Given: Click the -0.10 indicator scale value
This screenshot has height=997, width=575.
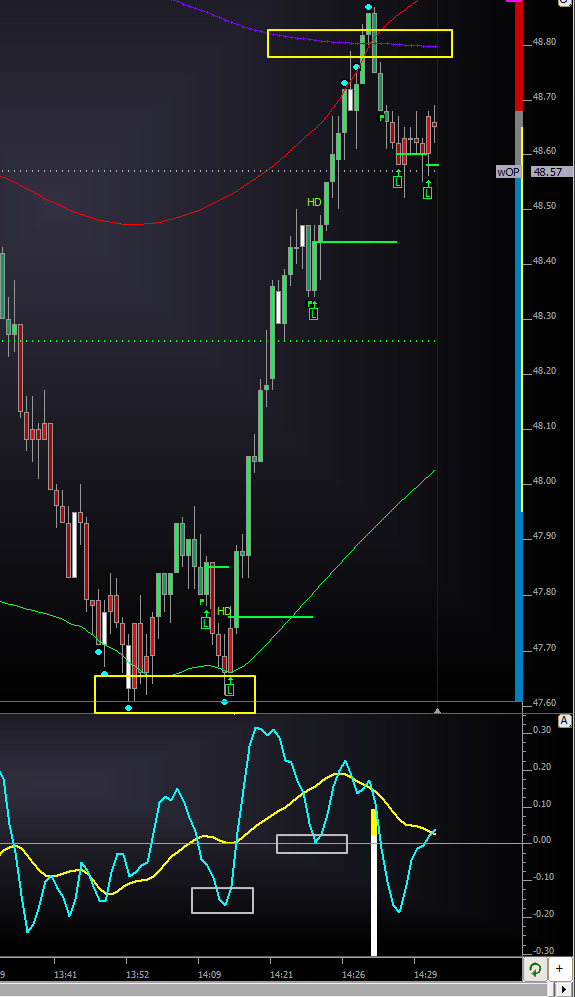Looking at the screenshot, I should (x=541, y=877).
